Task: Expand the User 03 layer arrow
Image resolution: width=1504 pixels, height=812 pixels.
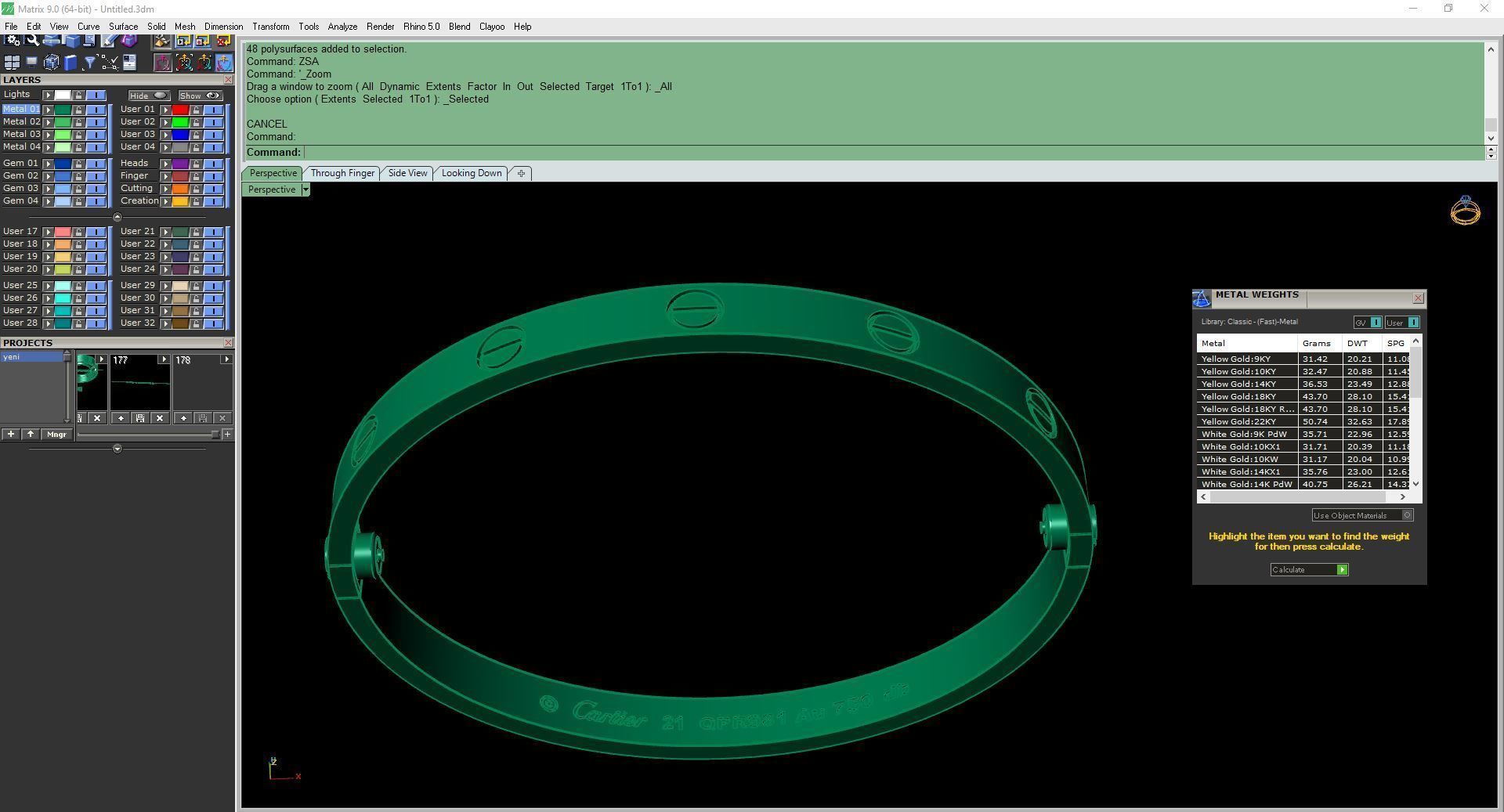Action: 165,135
